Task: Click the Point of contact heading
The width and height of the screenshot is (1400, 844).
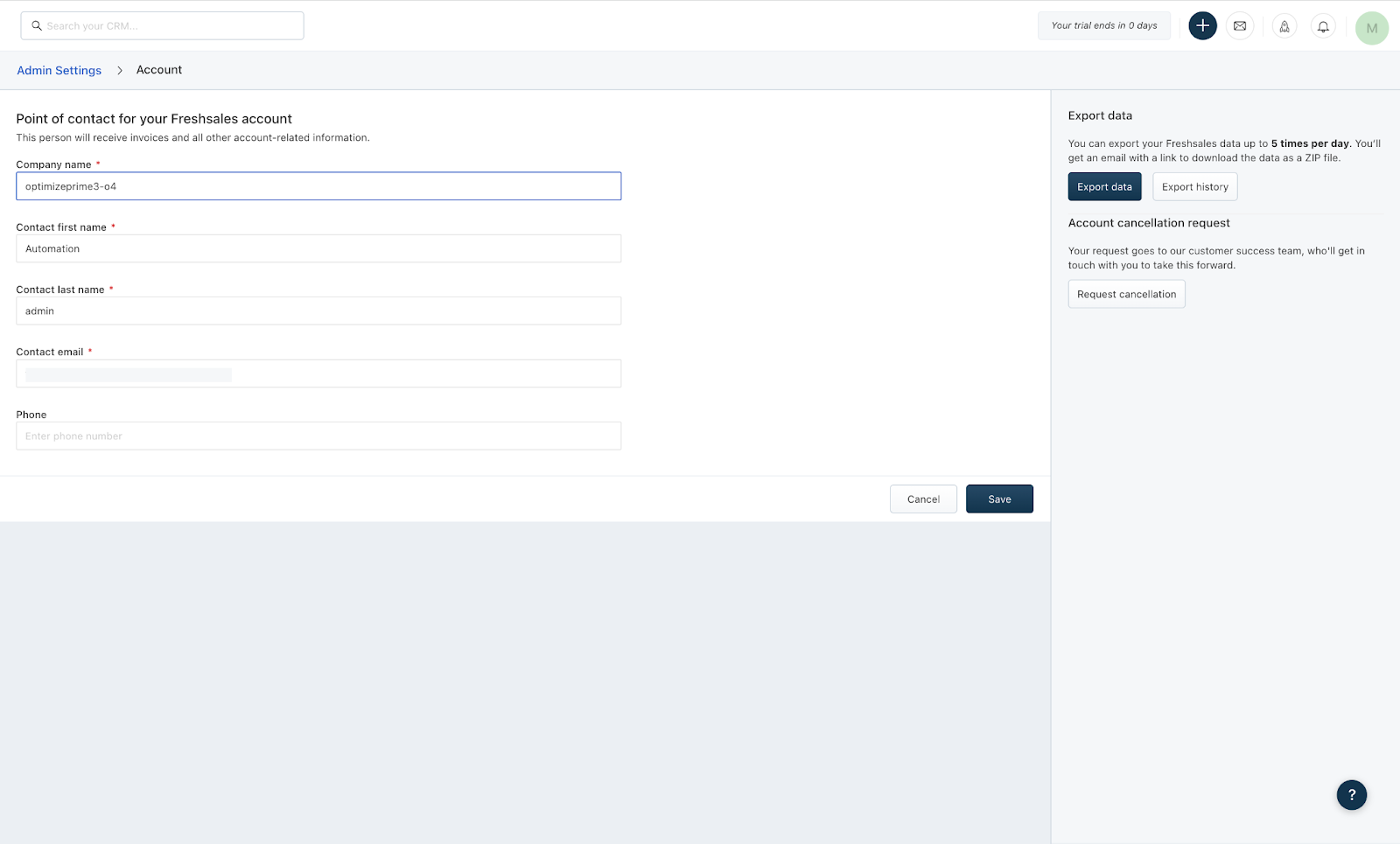Action: tap(154, 119)
